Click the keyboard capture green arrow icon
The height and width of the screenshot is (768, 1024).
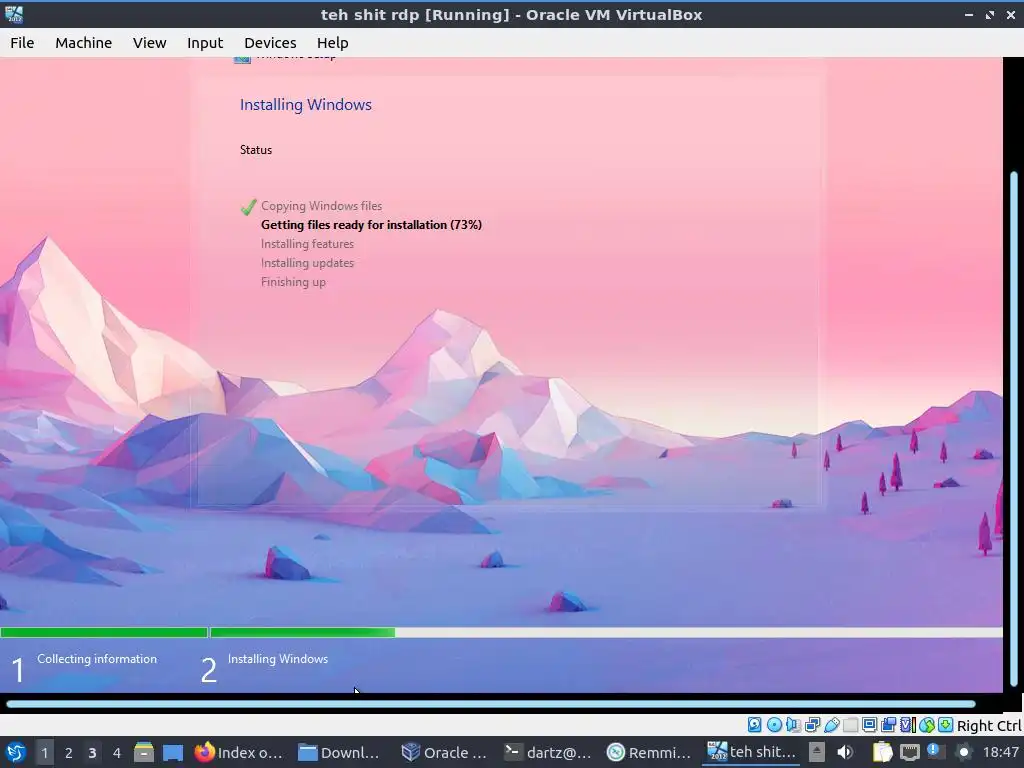click(x=946, y=725)
